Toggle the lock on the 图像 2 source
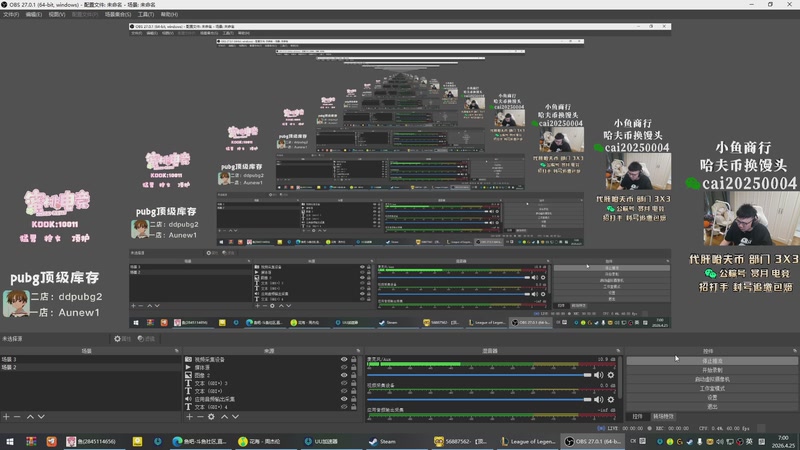The height and width of the screenshot is (450, 800). tap(354, 375)
